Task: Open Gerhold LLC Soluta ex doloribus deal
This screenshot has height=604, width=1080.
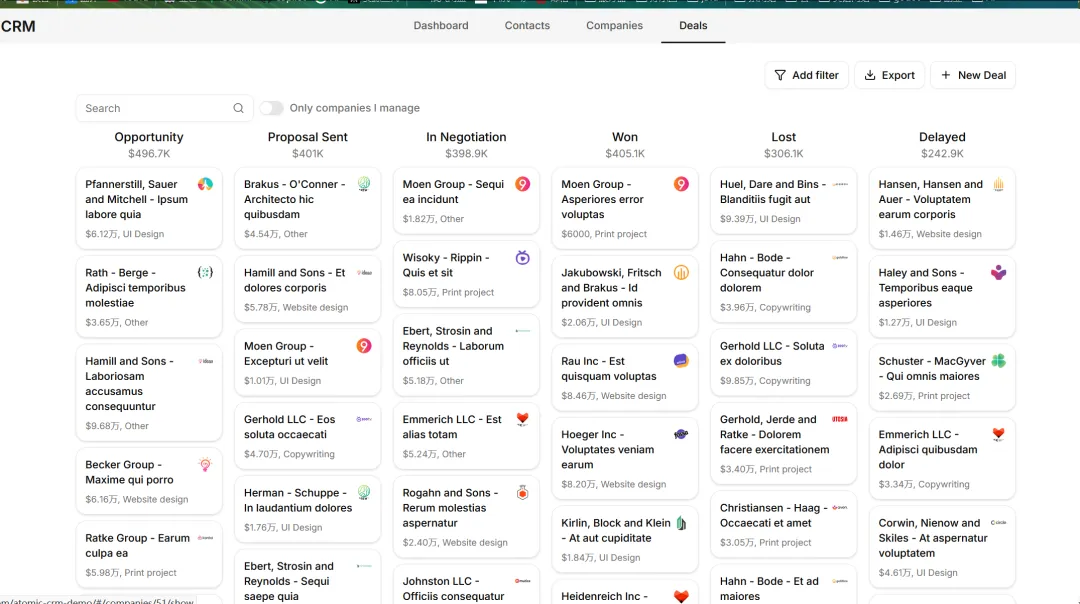Action: pyautogui.click(x=783, y=363)
